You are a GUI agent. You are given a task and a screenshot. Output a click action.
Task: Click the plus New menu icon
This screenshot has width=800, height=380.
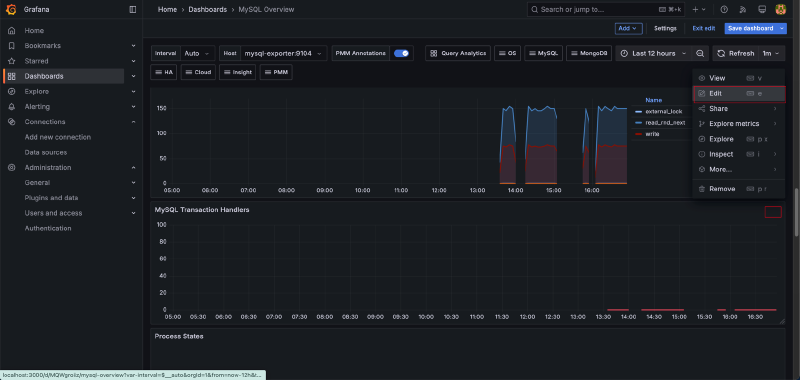(698, 9)
